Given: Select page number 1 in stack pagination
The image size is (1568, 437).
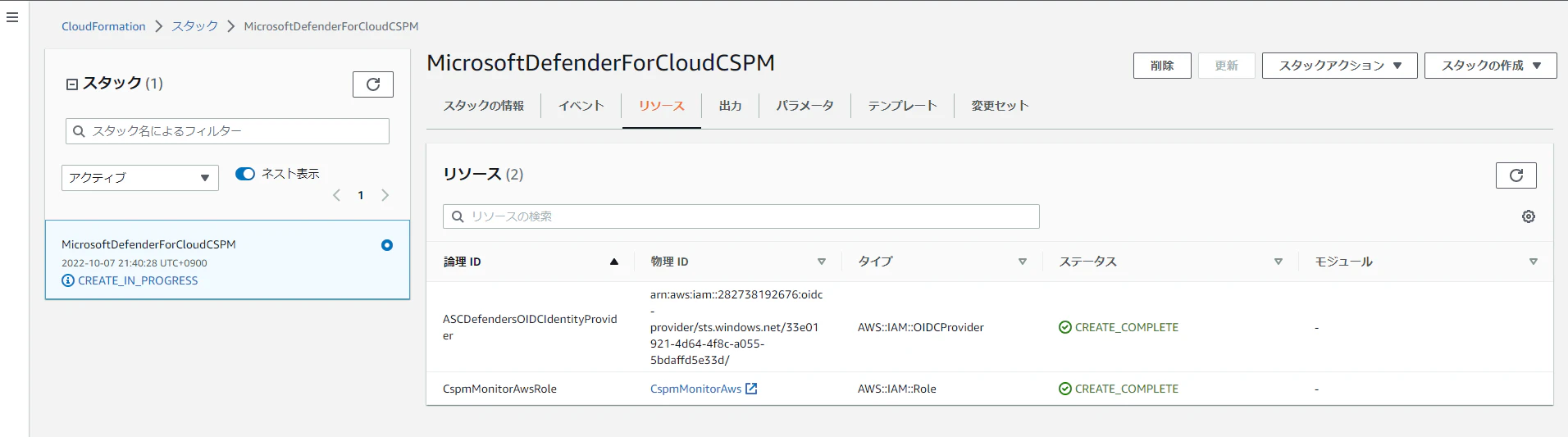Looking at the screenshot, I should [361, 195].
